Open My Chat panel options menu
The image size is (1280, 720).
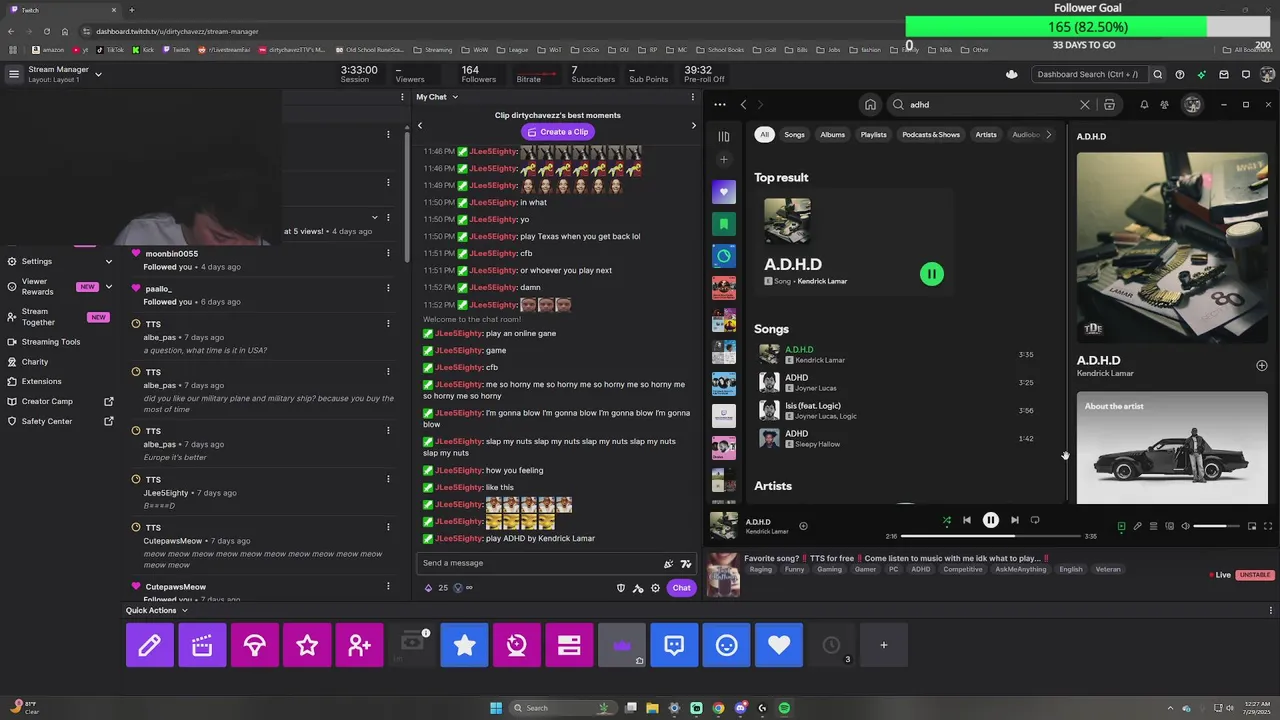tap(692, 97)
